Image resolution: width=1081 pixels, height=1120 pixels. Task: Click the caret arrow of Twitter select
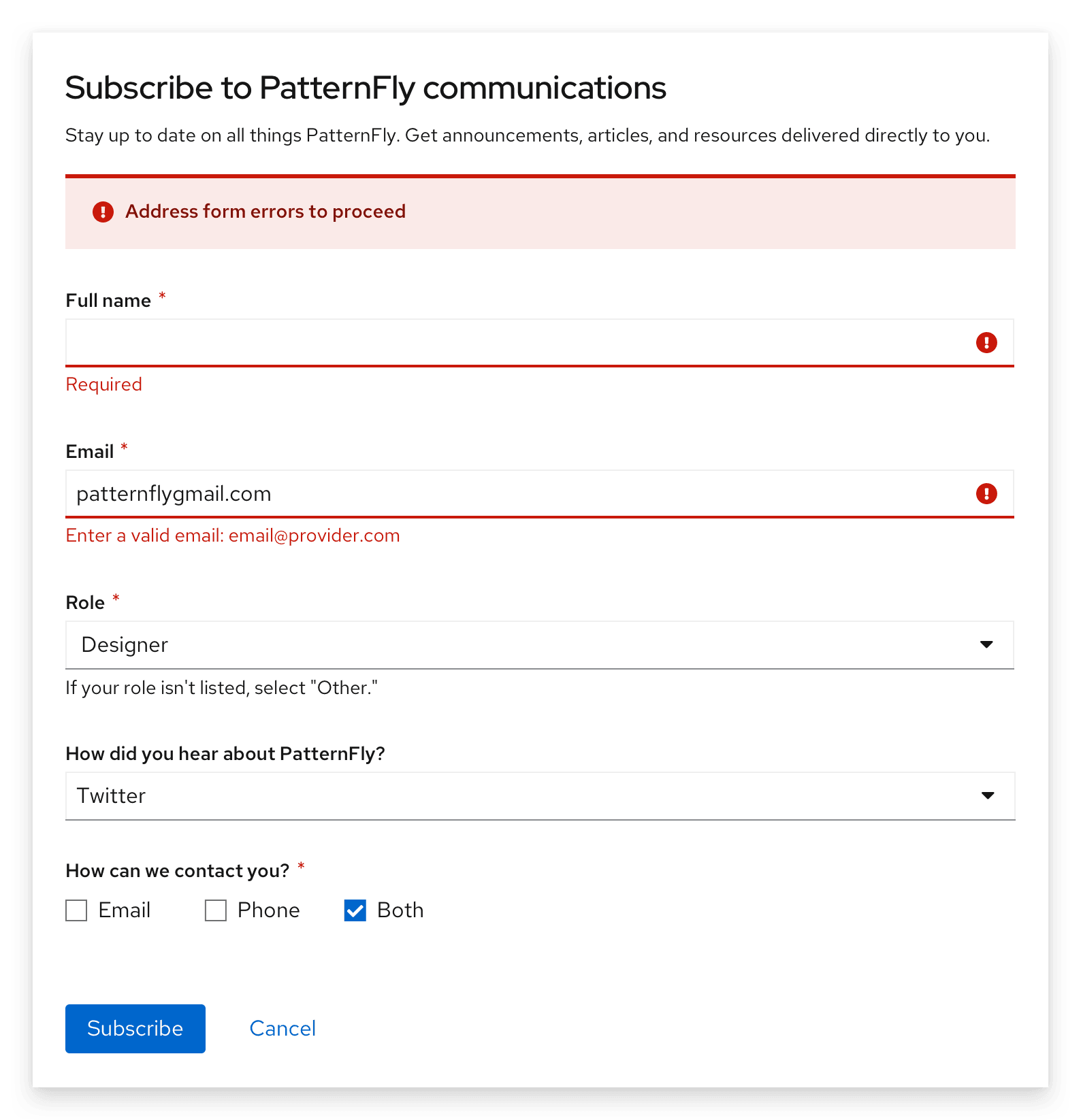click(988, 796)
